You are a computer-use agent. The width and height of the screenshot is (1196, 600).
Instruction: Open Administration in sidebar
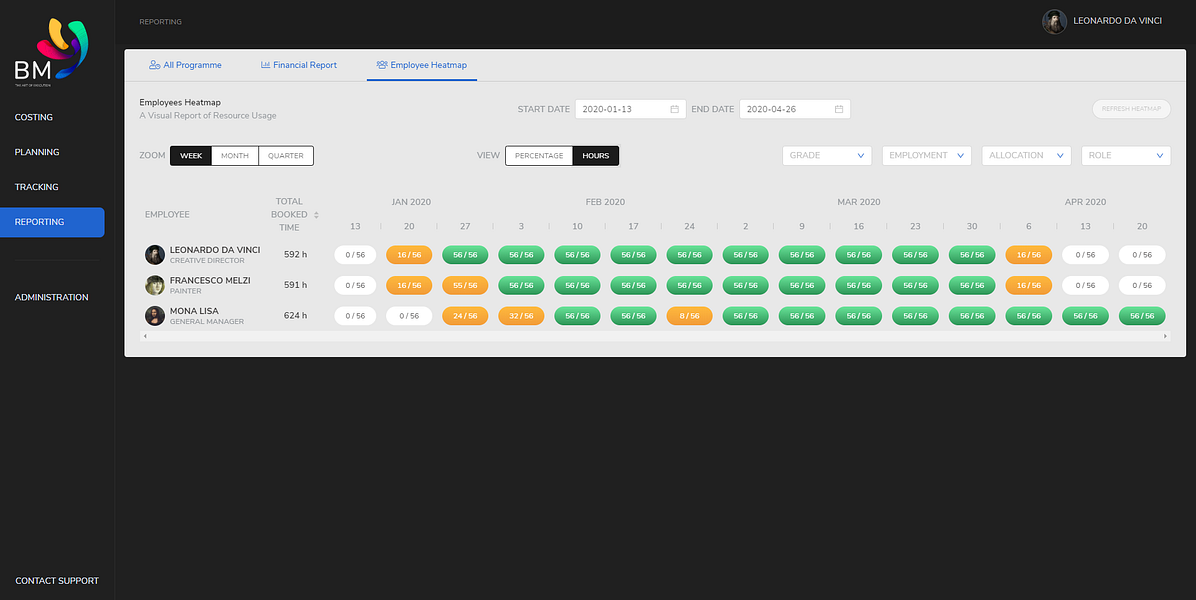[52, 297]
